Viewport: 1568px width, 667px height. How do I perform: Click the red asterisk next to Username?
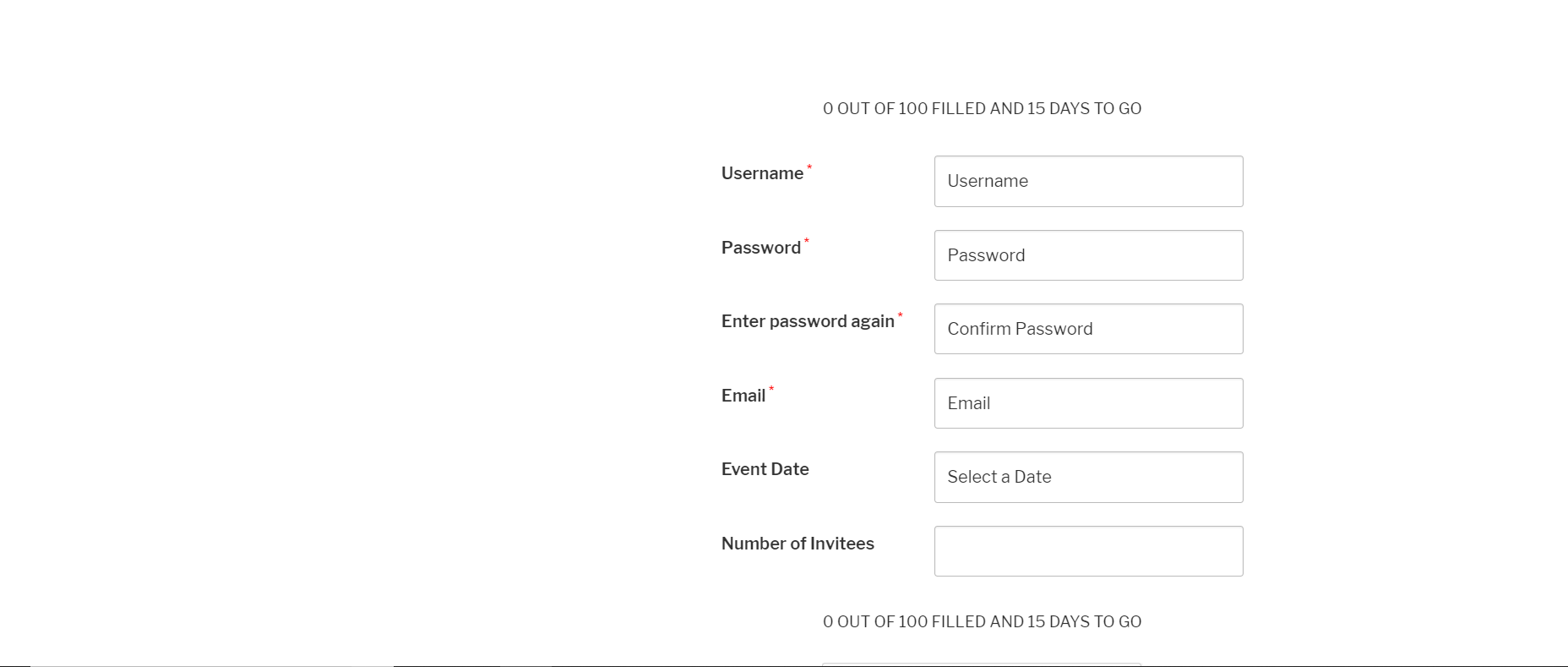(810, 167)
